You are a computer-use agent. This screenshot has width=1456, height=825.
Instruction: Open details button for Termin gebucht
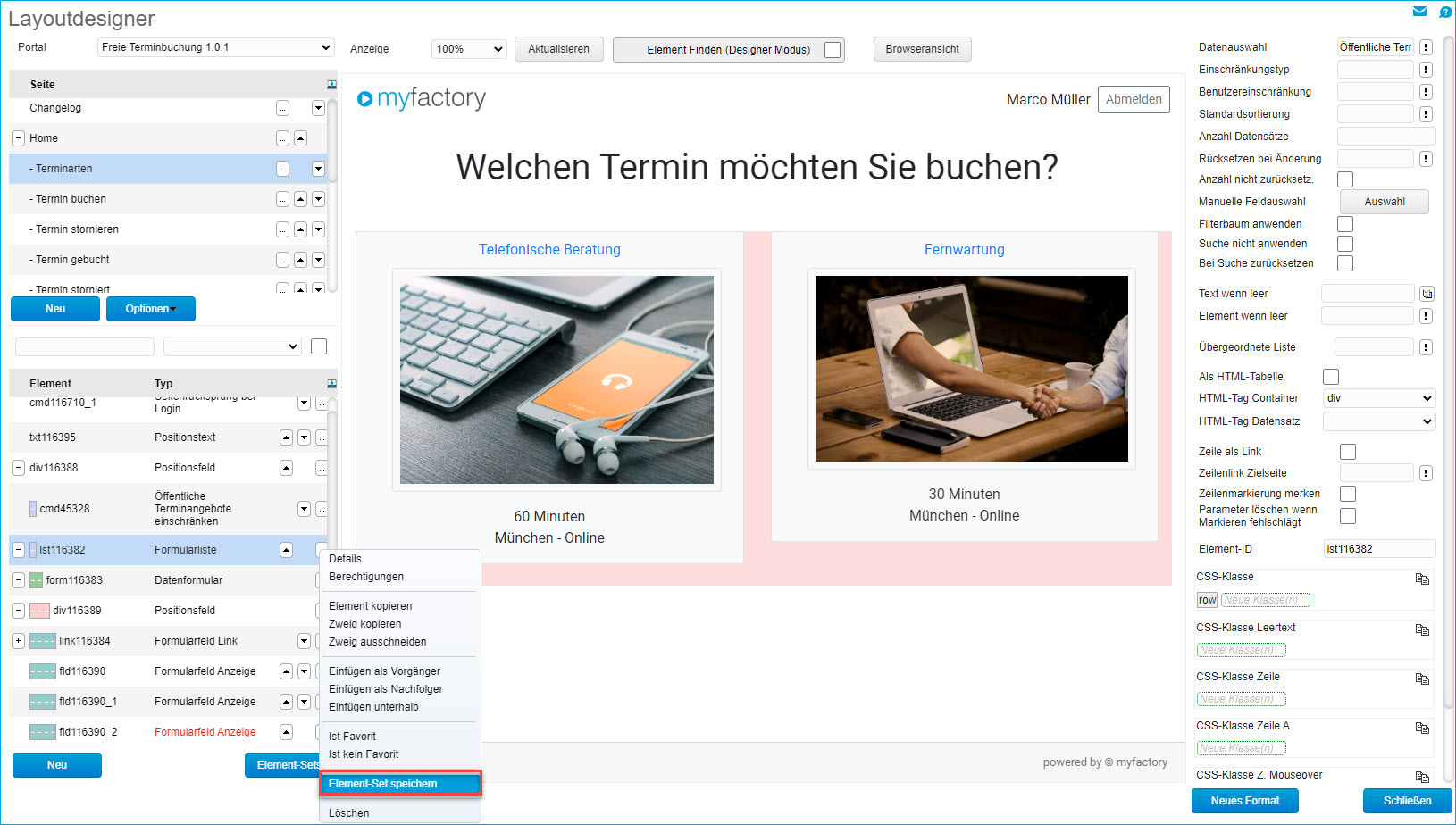pos(282,260)
